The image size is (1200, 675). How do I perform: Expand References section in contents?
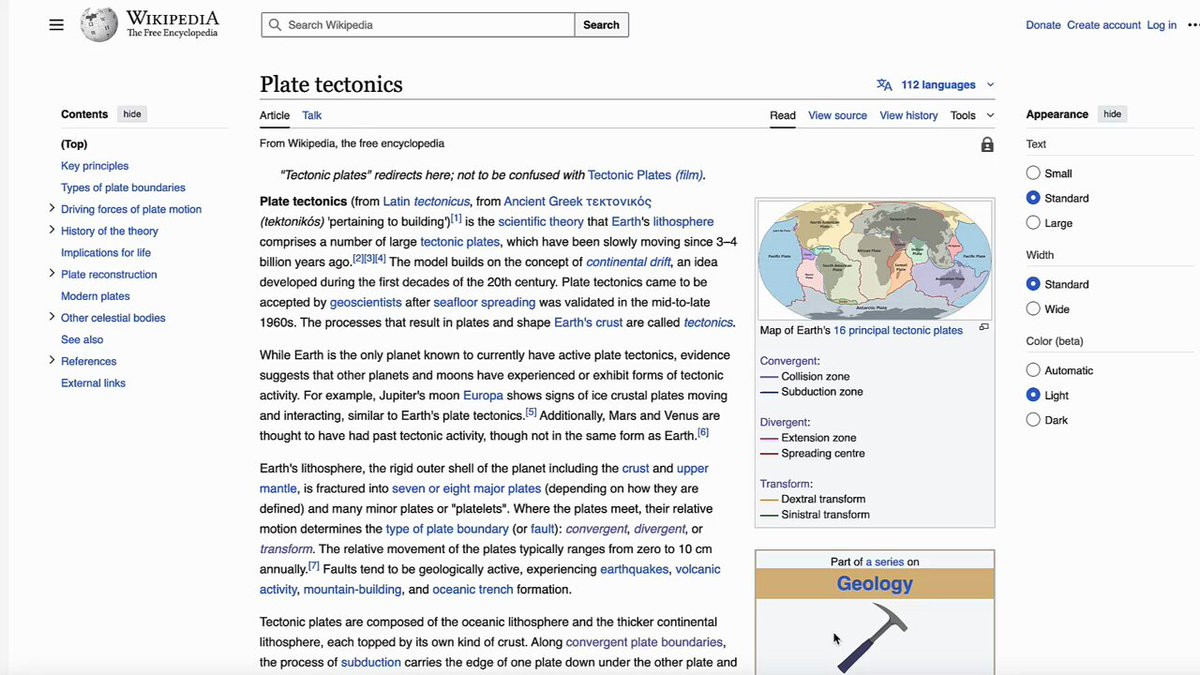pyautogui.click(x=52, y=361)
